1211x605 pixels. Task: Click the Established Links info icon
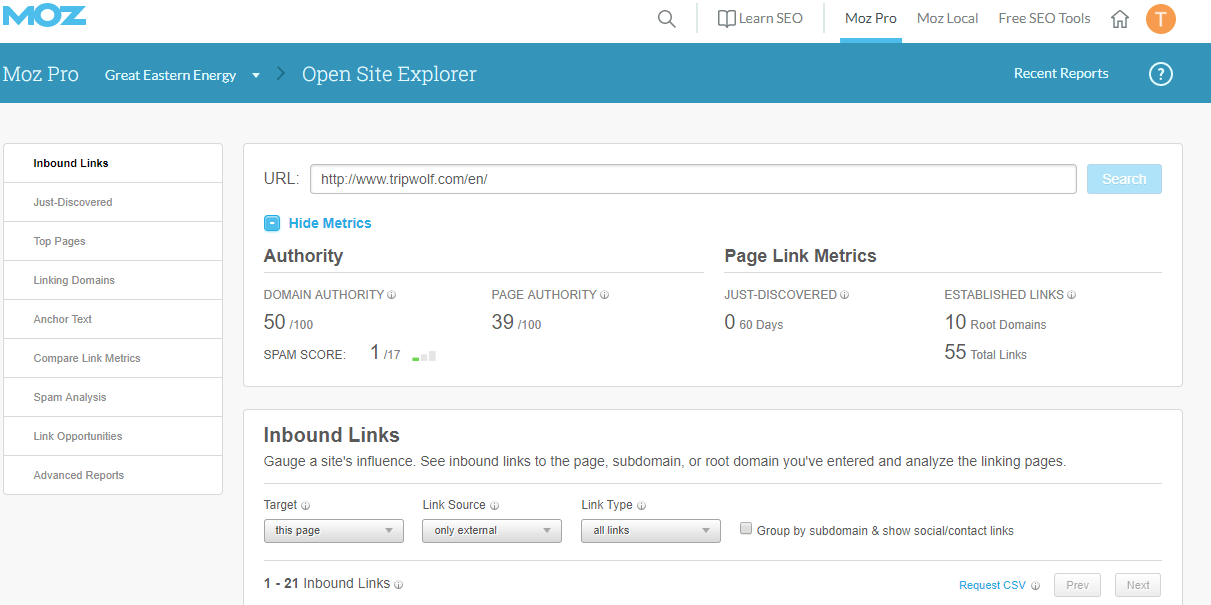click(x=1072, y=295)
